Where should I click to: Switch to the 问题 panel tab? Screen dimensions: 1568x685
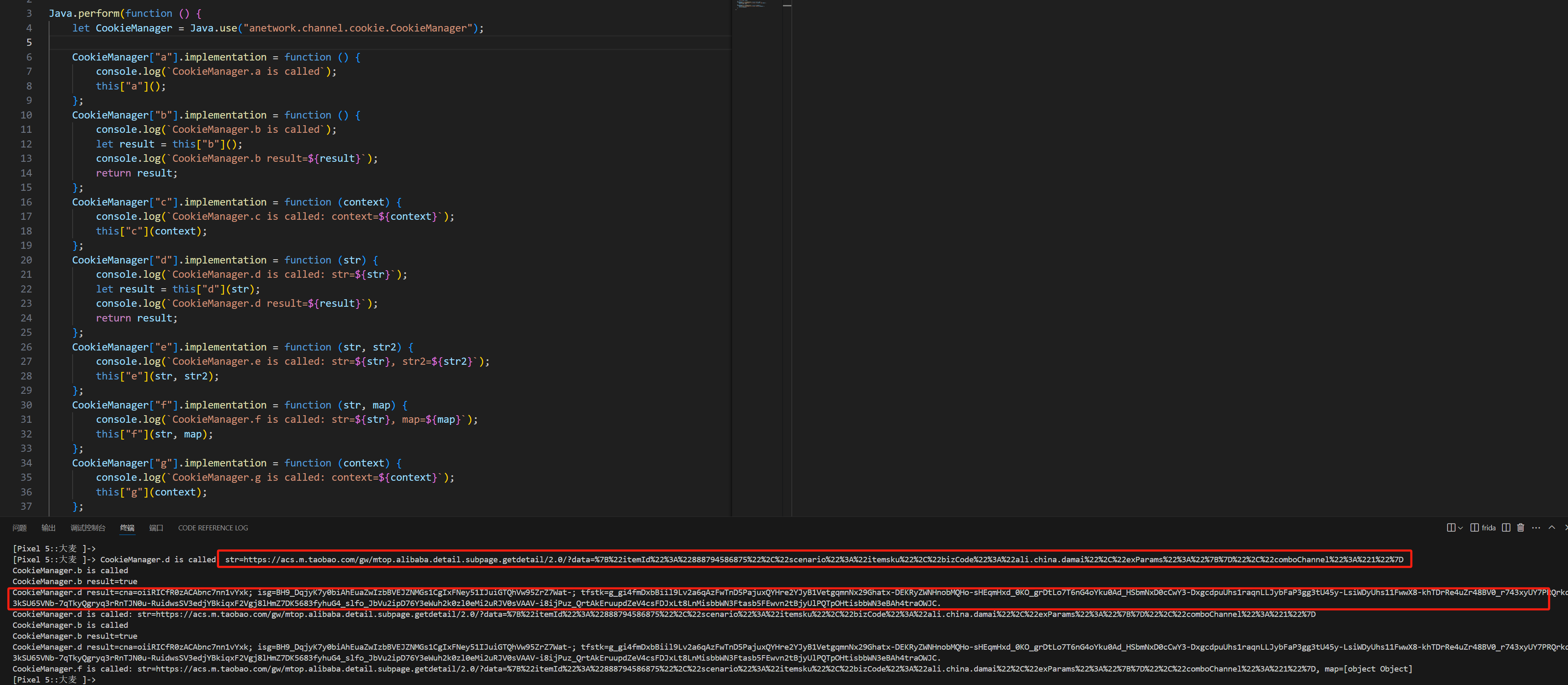click(19, 528)
